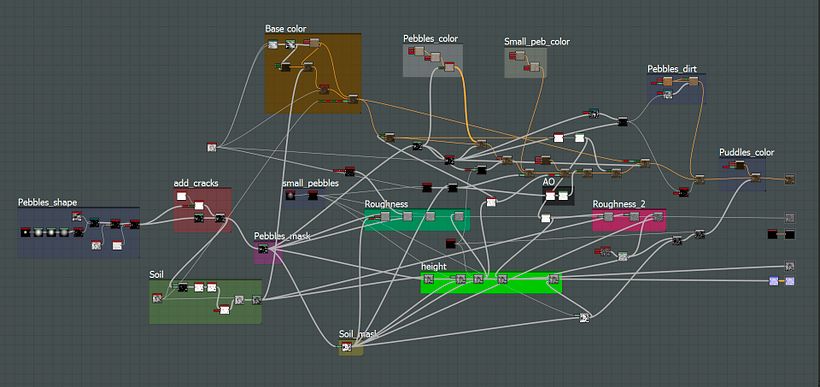Select lone black node above height frame
This screenshot has width=820, height=387.
451,243
